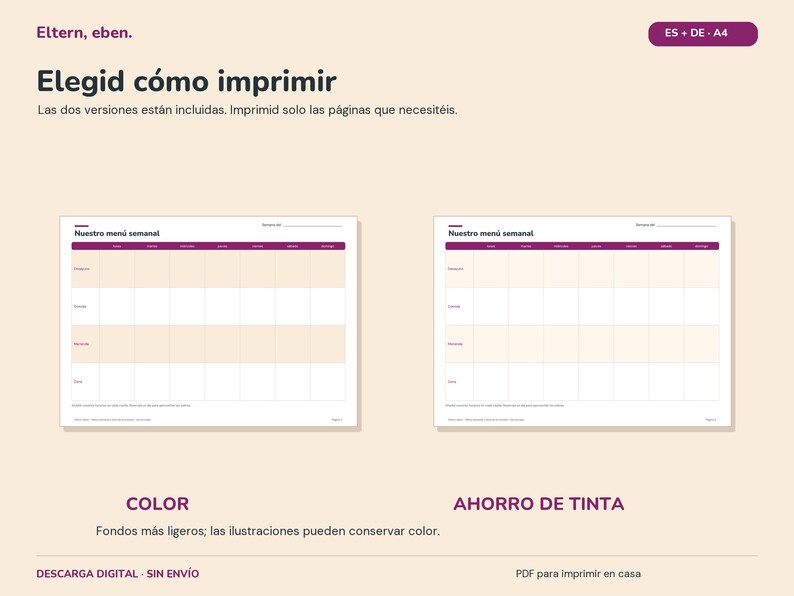Click the 'Eltern, eben.' brand logo text
This screenshot has width=794, height=596.
point(84,32)
